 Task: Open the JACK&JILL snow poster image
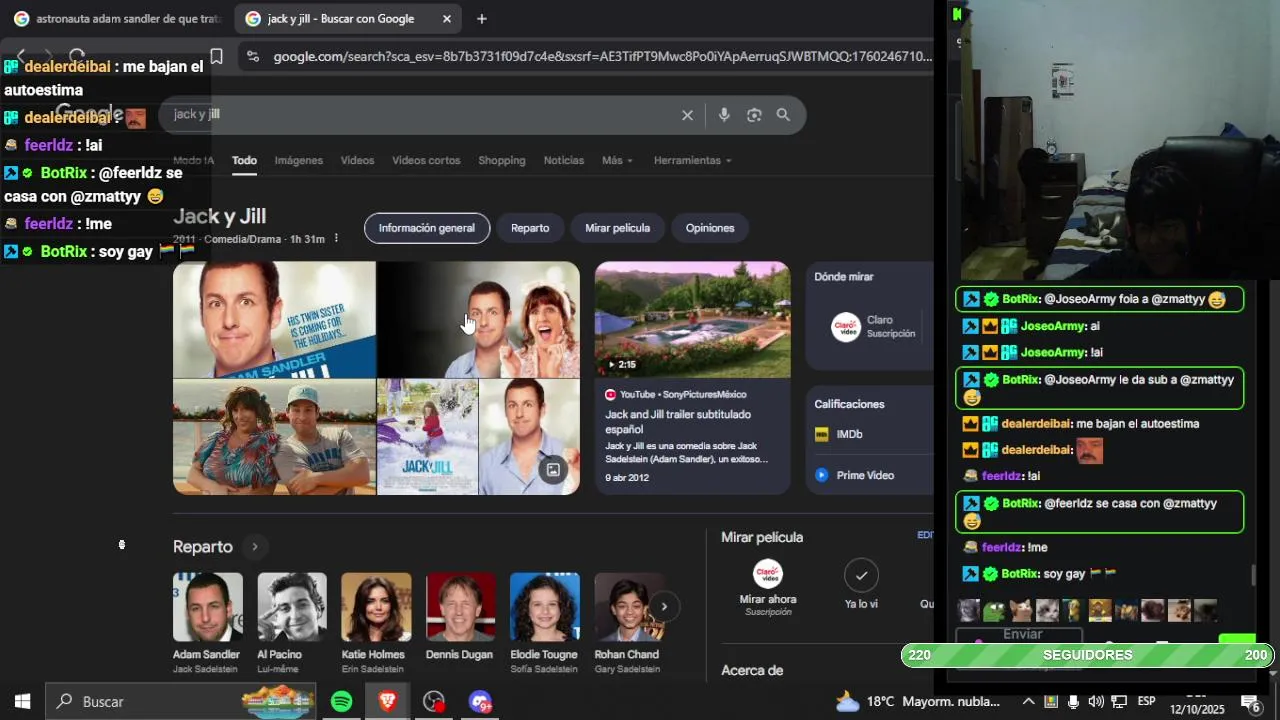(427, 437)
